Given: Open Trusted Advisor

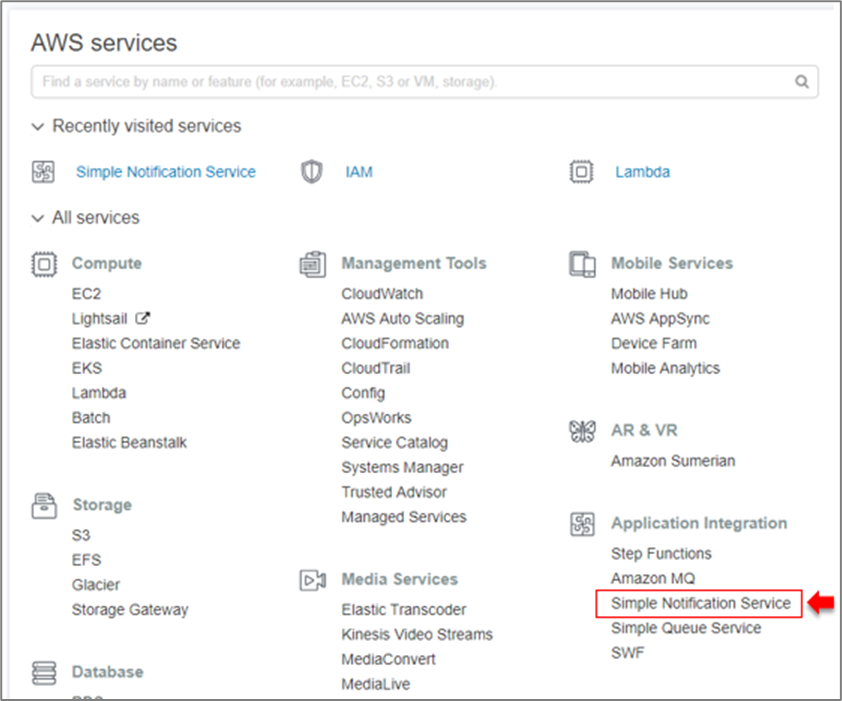Looking at the screenshot, I should 394,492.
